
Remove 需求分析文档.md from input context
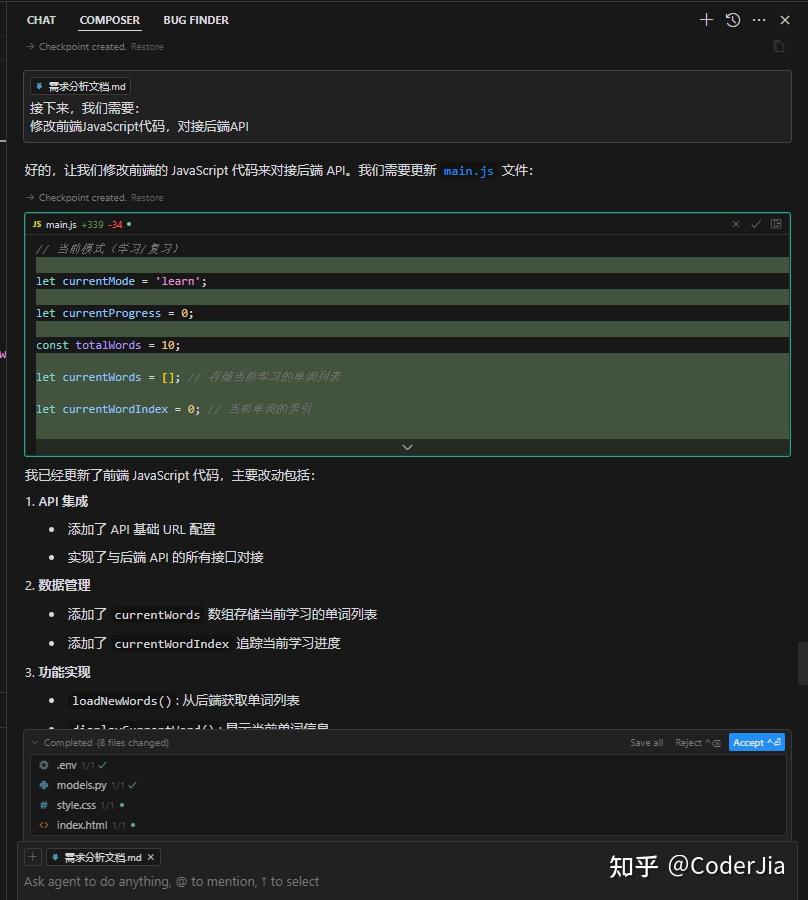150,857
